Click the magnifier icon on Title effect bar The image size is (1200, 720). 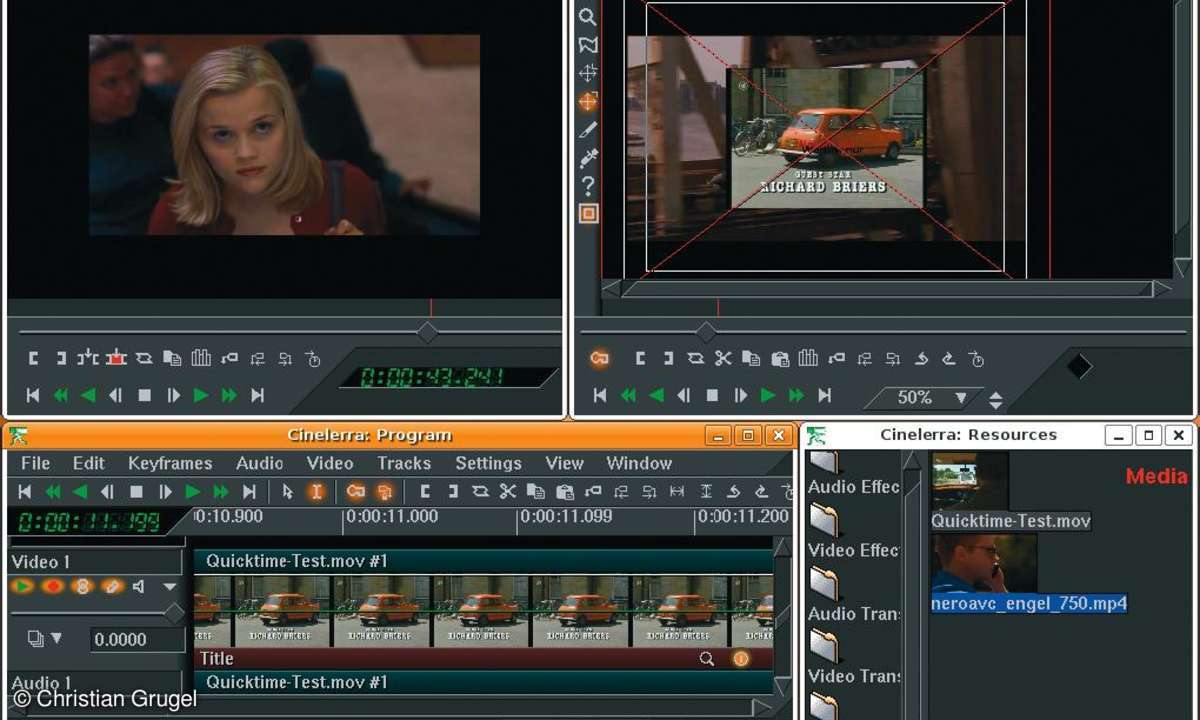tap(707, 658)
